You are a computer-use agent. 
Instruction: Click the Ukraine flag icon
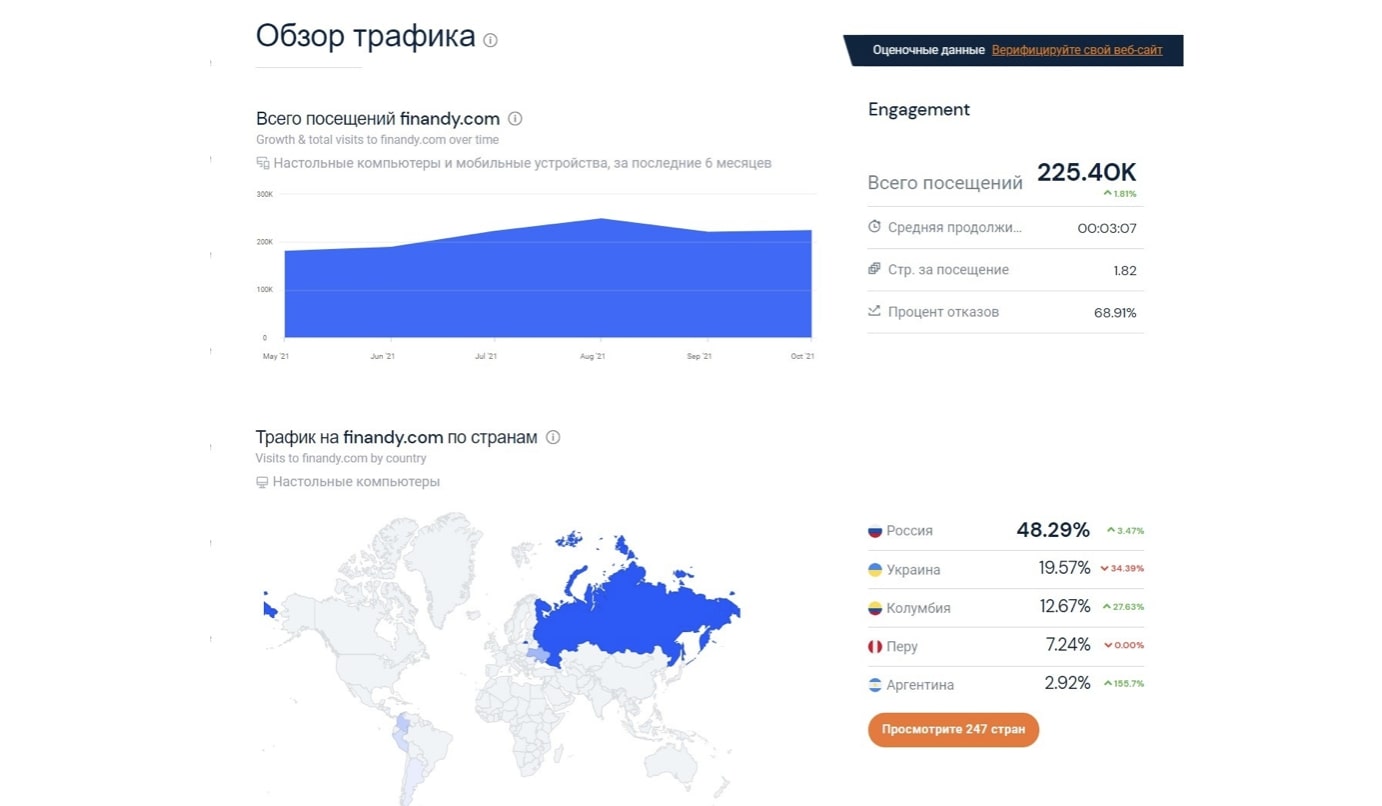(x=875, y=570)
